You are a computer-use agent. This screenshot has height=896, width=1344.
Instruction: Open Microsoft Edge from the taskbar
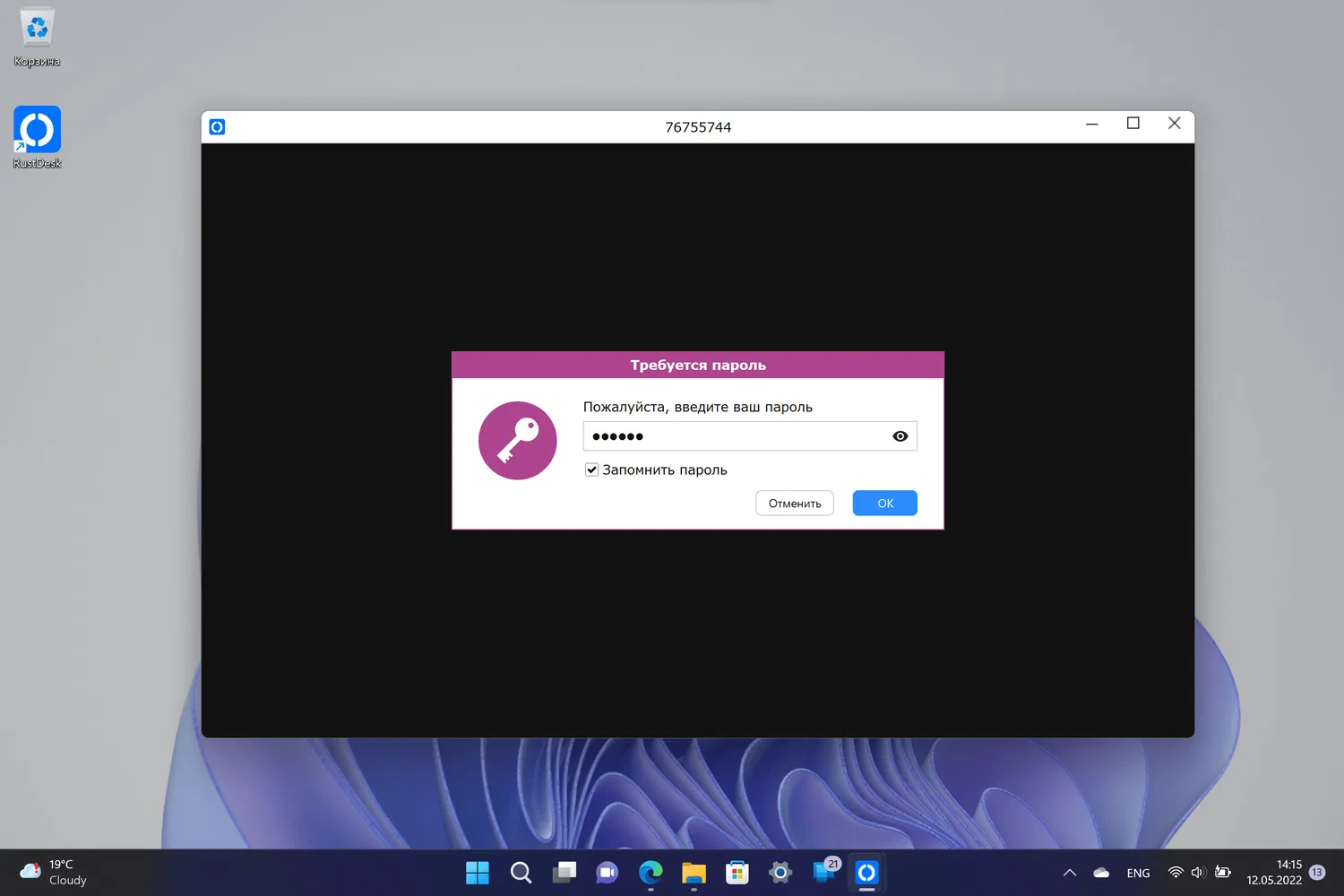(x=650, y=873)
